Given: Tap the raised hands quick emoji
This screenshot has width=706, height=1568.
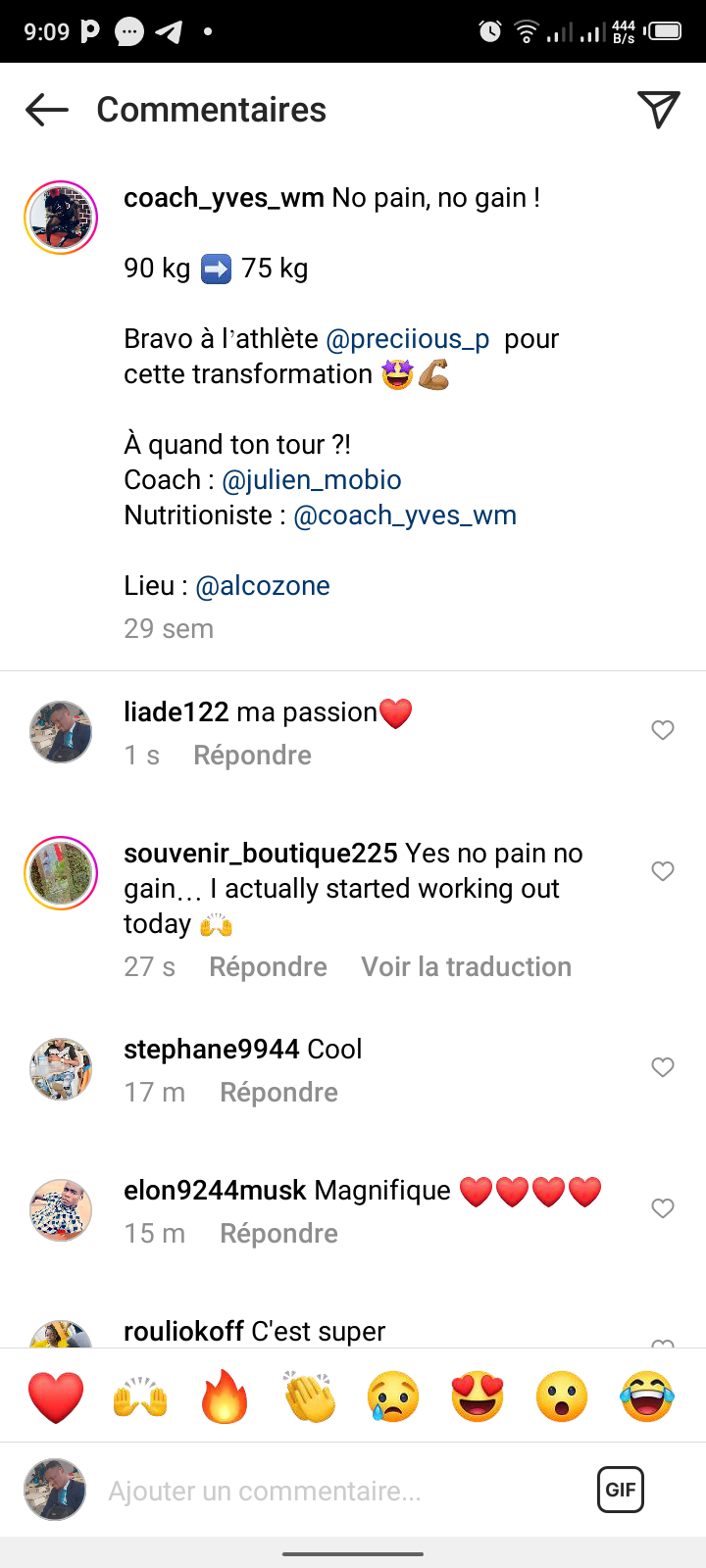Looking at the screenshot, I should pyautogui.click(x=140, y=1396).
